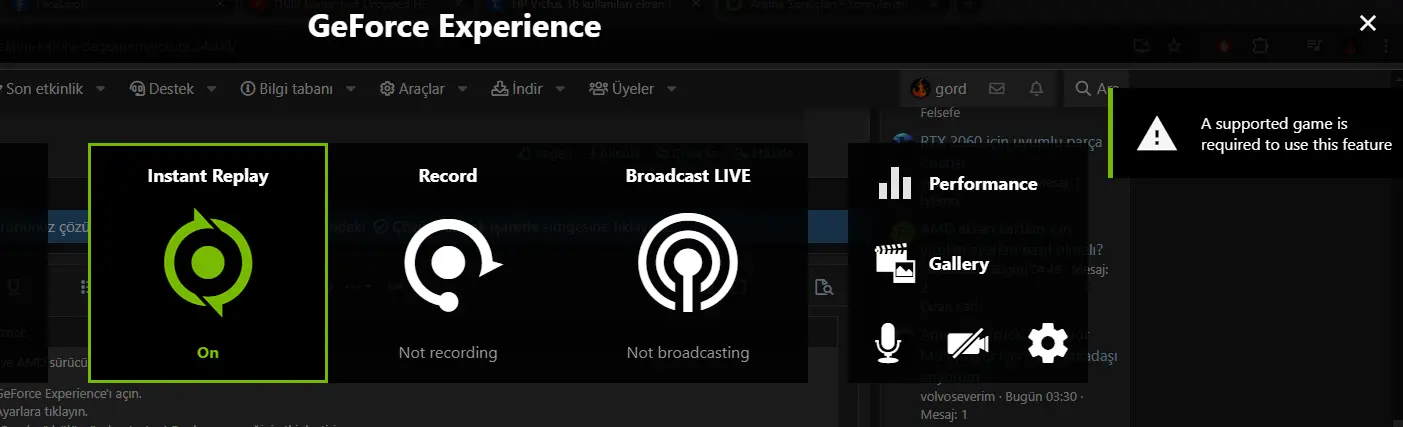Click the green On status text

pos(208,352)
